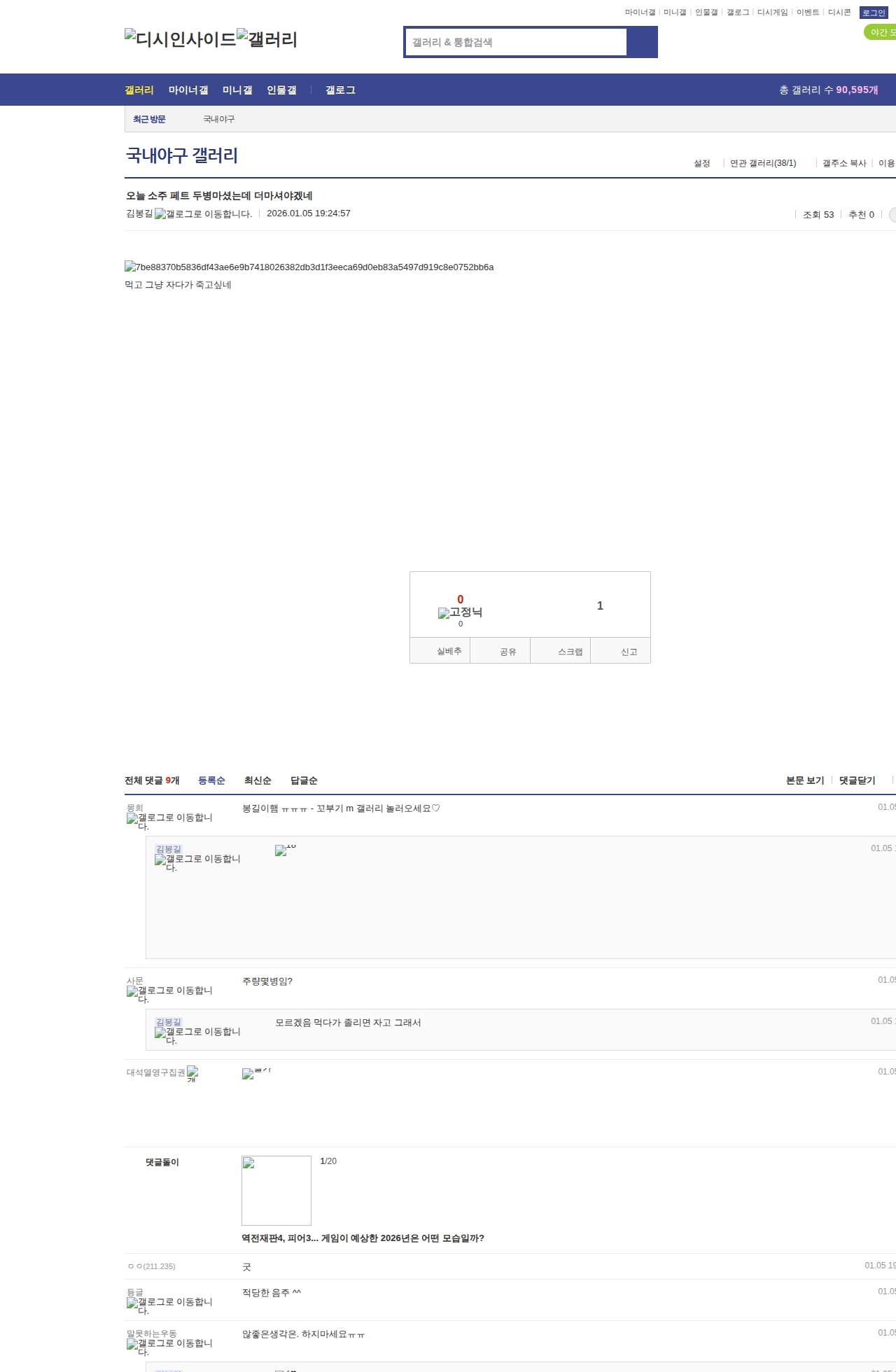Click the comment starting with 붕길이햄
The height and width of the screenshot is (1372, 896).
[341, 808]
